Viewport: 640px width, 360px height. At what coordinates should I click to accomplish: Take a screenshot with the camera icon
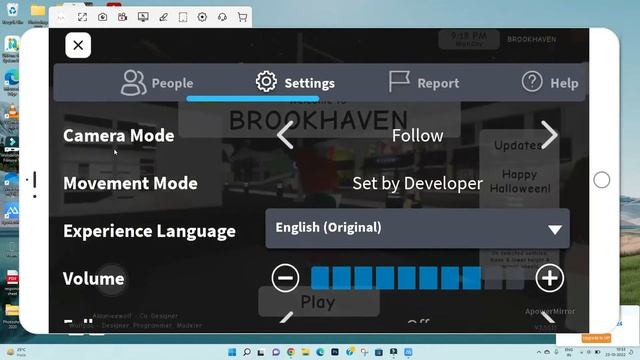click(x=102, y=17)
